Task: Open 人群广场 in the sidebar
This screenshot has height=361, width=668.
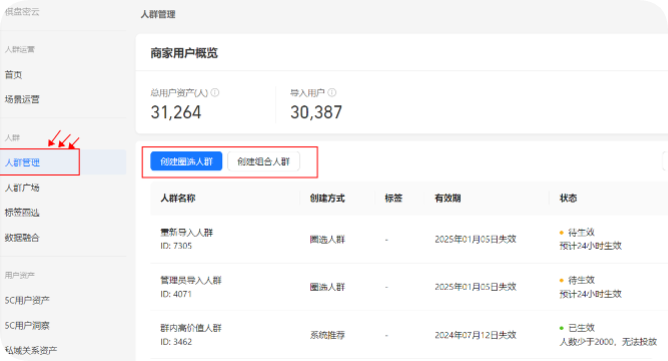Action: click(22, 188)
